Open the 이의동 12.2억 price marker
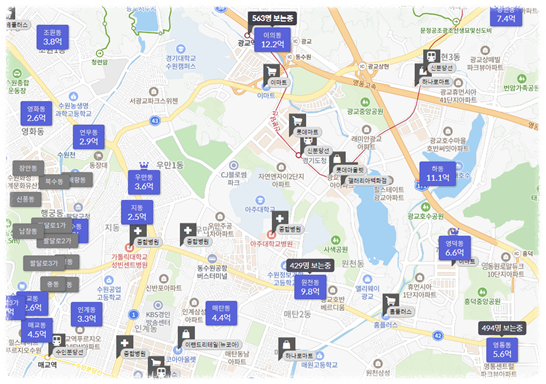The image size is (546, 384). pos(272,40)
